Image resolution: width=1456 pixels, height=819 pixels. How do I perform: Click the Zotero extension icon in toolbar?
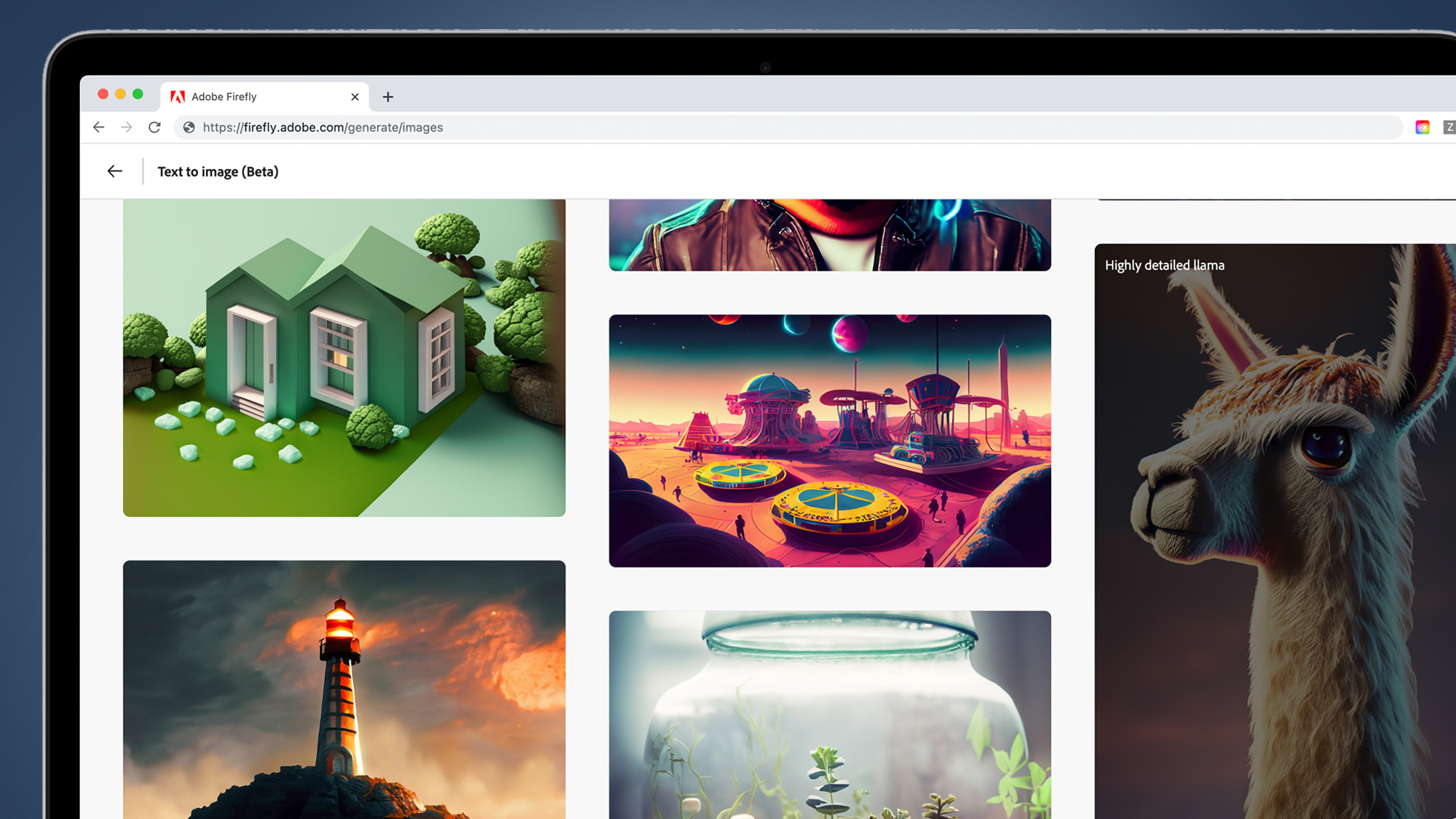(1449, 127)
